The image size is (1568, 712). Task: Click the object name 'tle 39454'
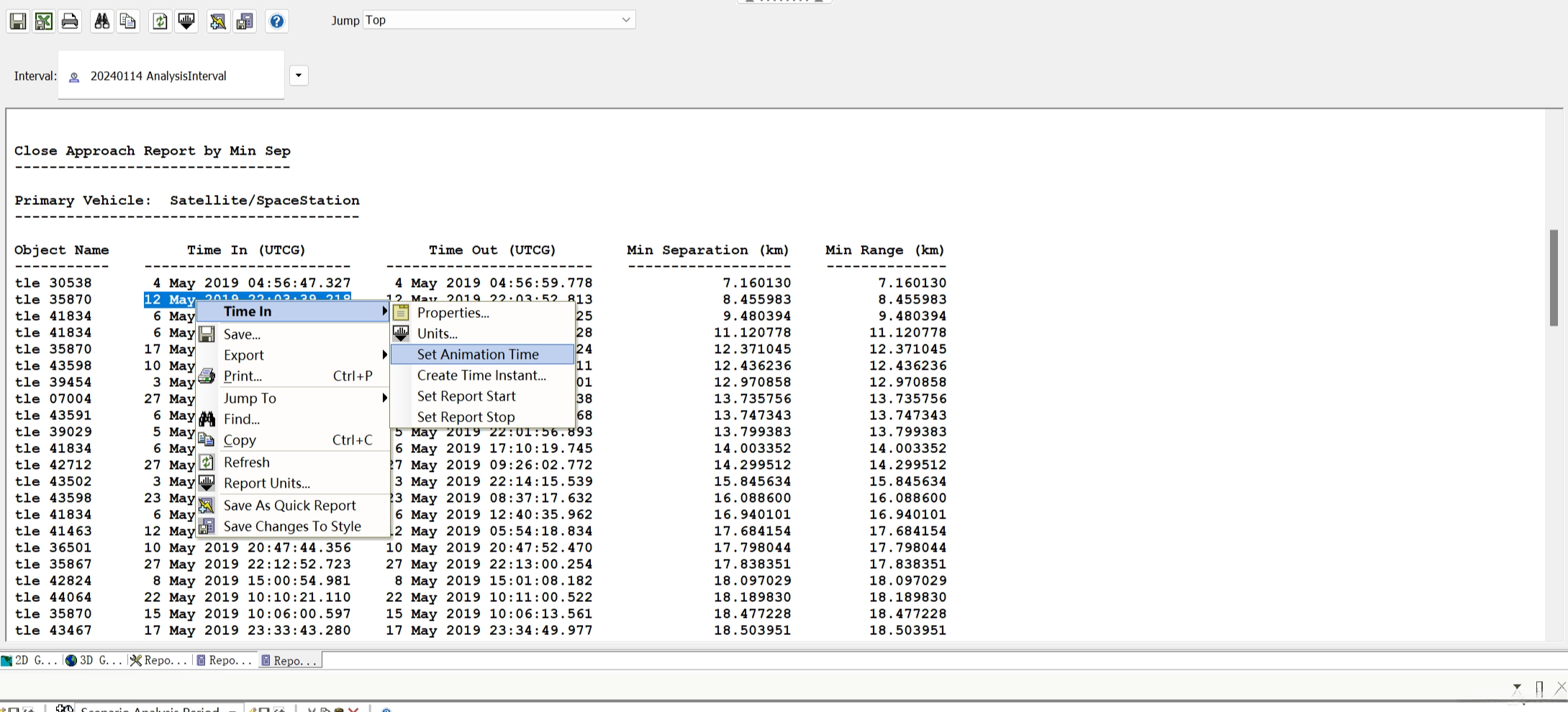coord(53,383)
